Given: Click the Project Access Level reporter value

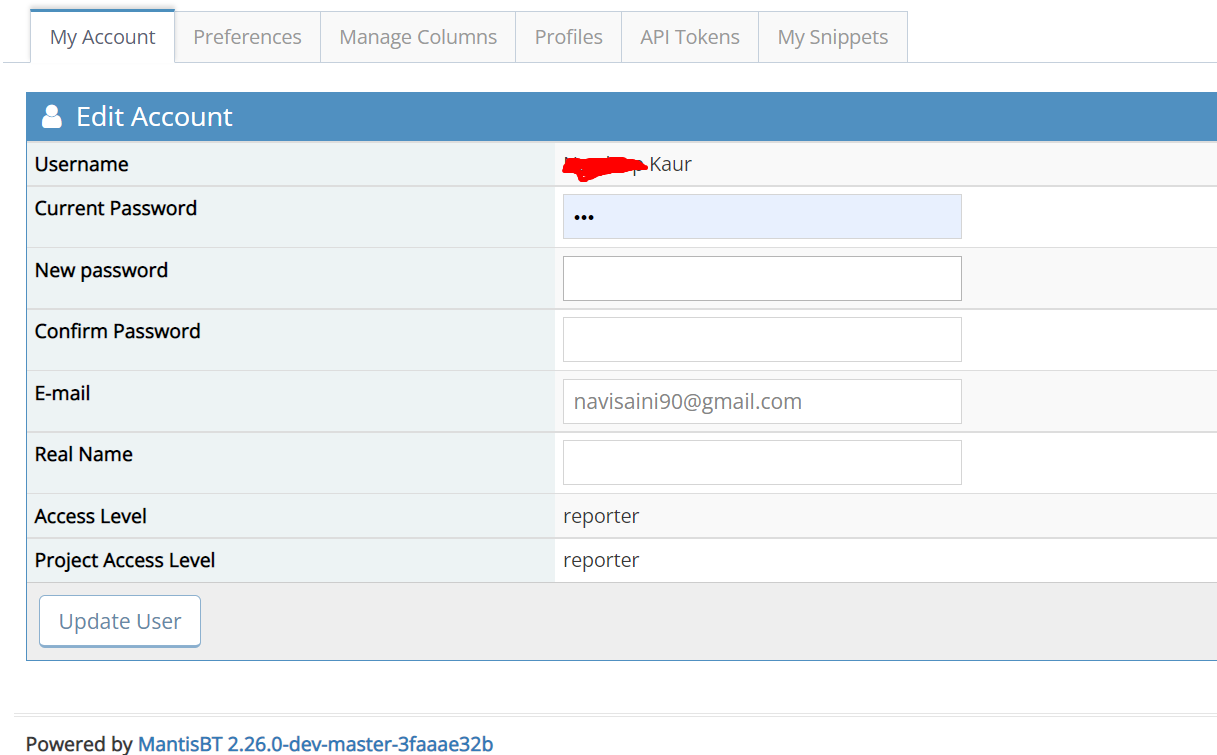Looking at the screenshot, I should pyautogui.click(x=601, y=560).
